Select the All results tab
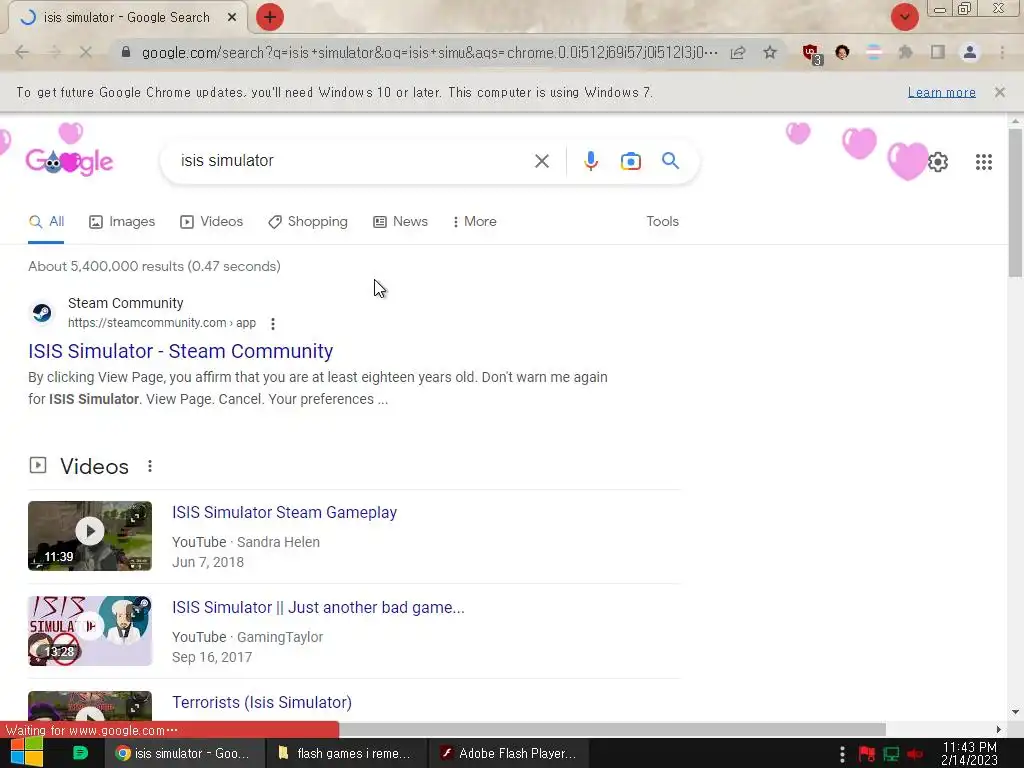Screen dimensions: 1024x768 (46, 221)
